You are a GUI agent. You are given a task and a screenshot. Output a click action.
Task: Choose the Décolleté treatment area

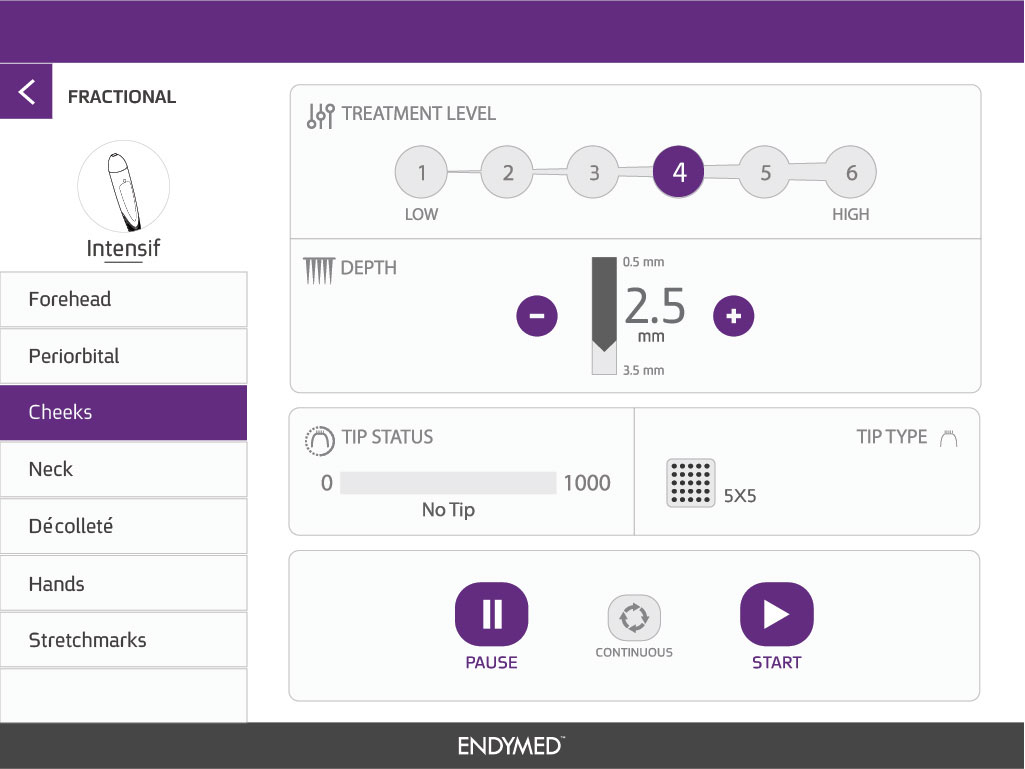click(x=124, y=526)
